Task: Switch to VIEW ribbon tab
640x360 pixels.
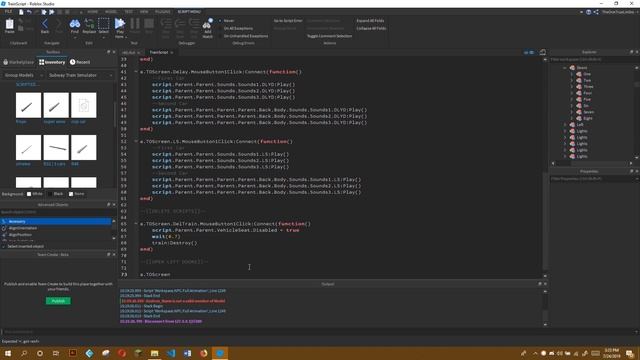Action: [x=144, y=12]
